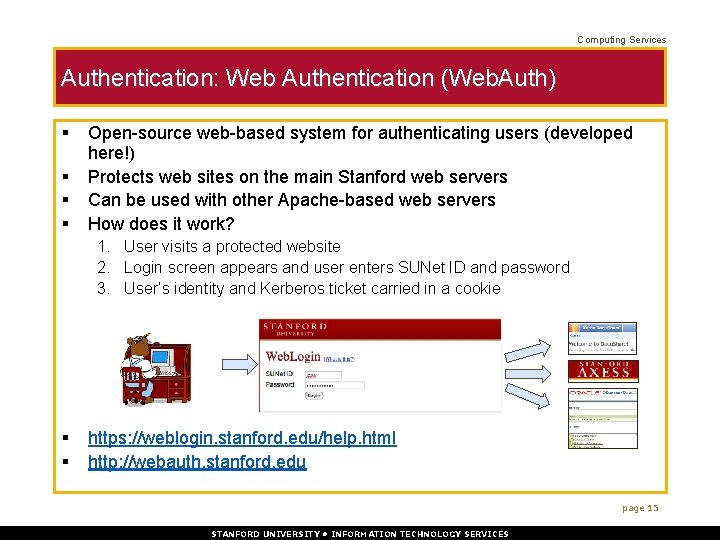Click the 'What is this?' link beside WebLogin

pyautogui.click(x=339, y=359)
